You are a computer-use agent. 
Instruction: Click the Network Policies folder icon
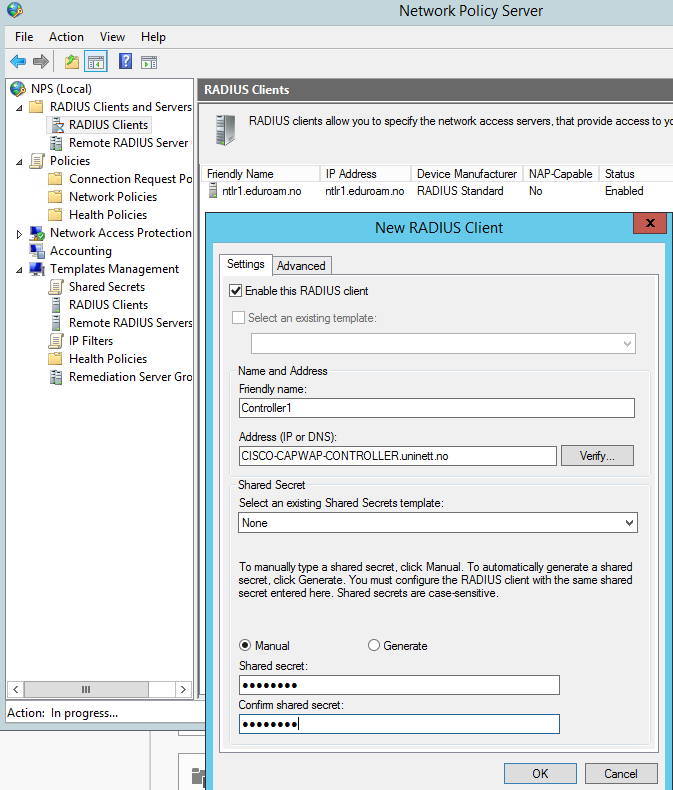tap(55, 196)
